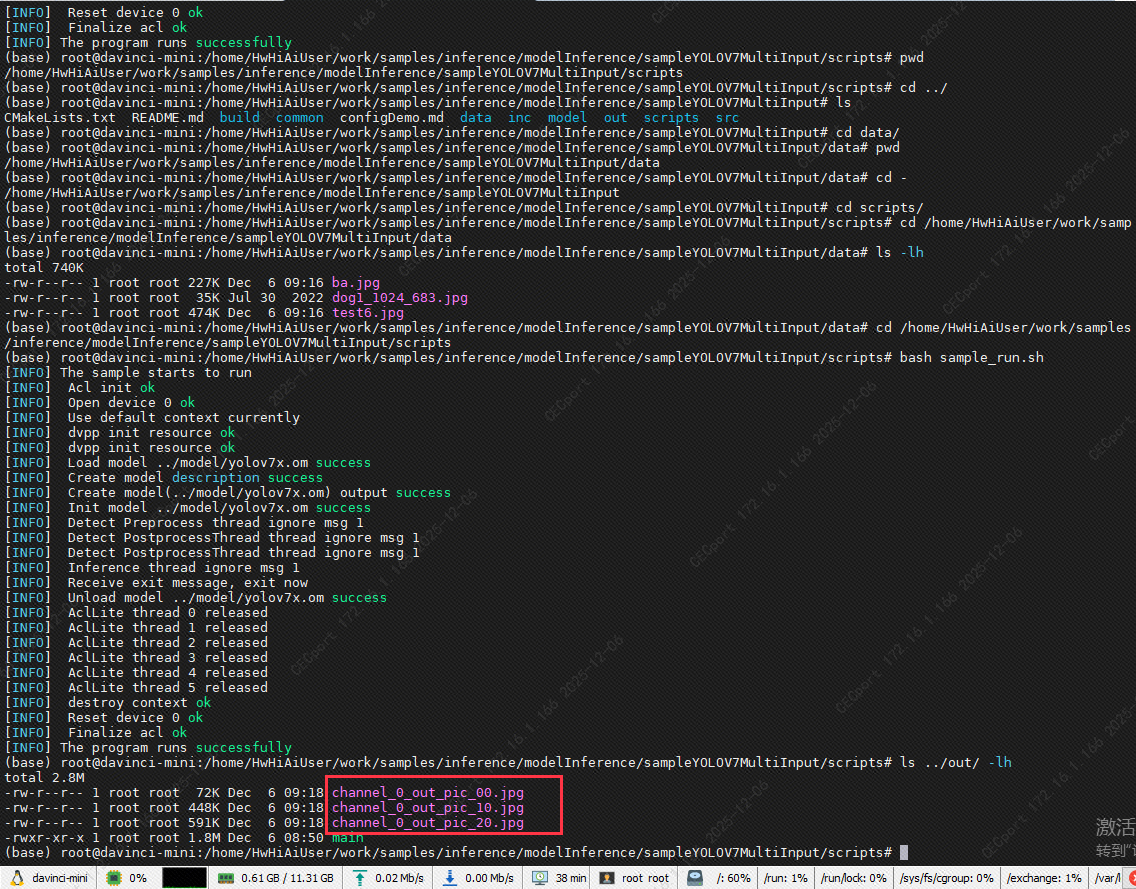Click the file name dog1_1024_683.jpg
This screenshot has width=1136, height=889.
point(400,298)
